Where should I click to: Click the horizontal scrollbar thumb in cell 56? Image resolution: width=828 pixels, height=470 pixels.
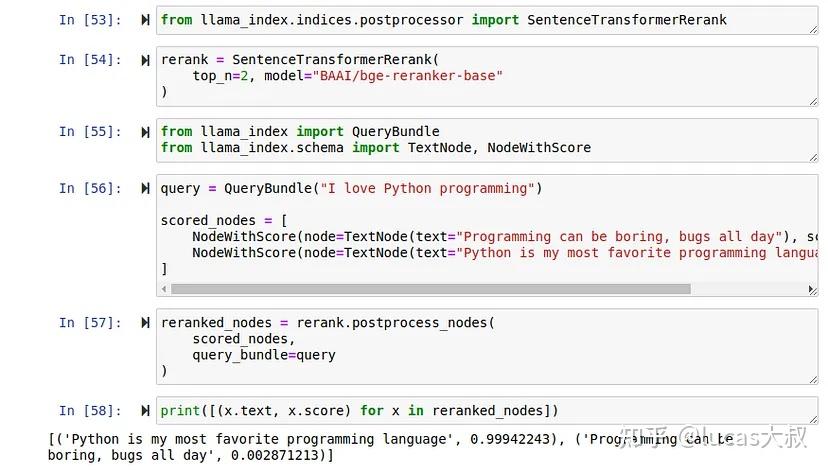pos(430,289)
